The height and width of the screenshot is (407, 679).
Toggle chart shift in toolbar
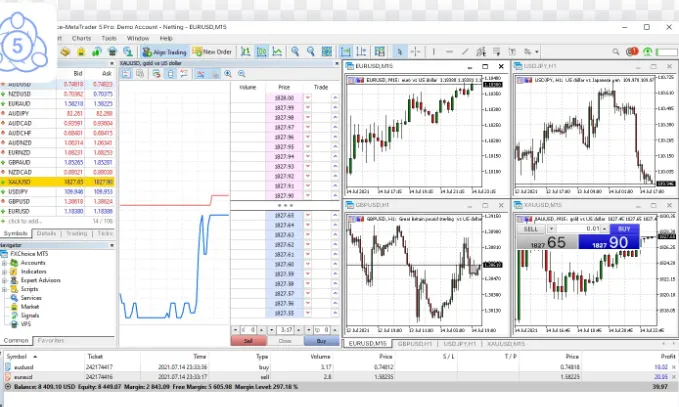click(x=361, y=52)
